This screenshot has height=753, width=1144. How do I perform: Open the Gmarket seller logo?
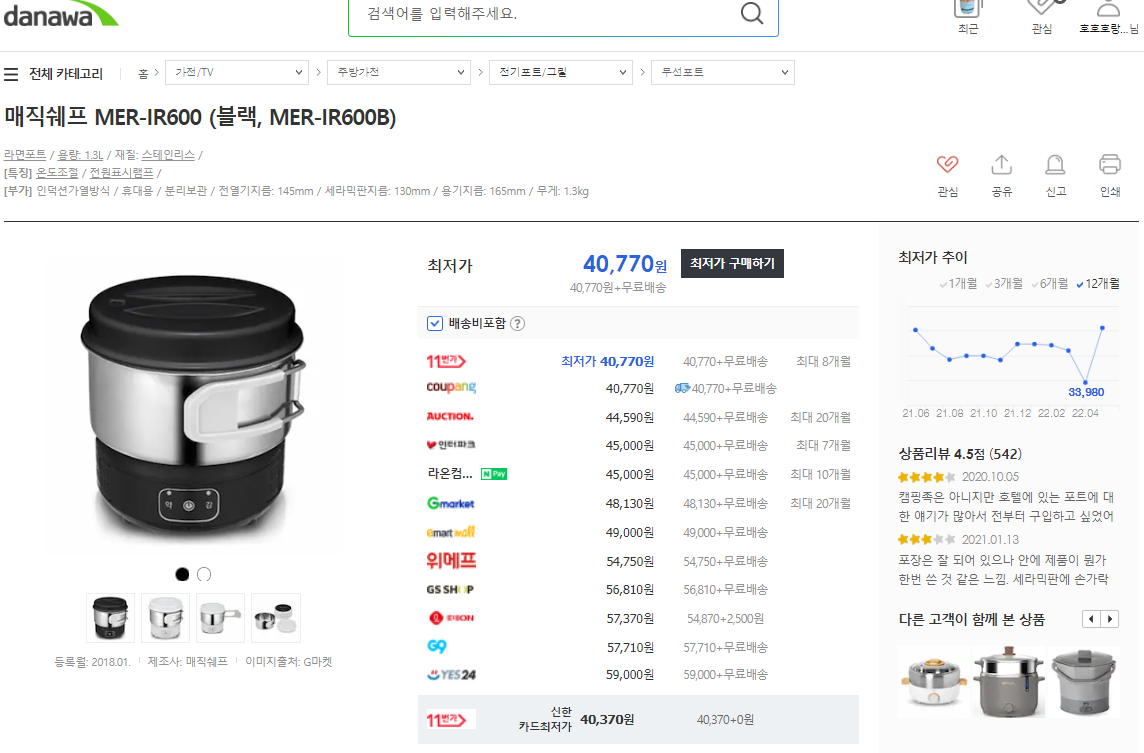tap(450, 503)
